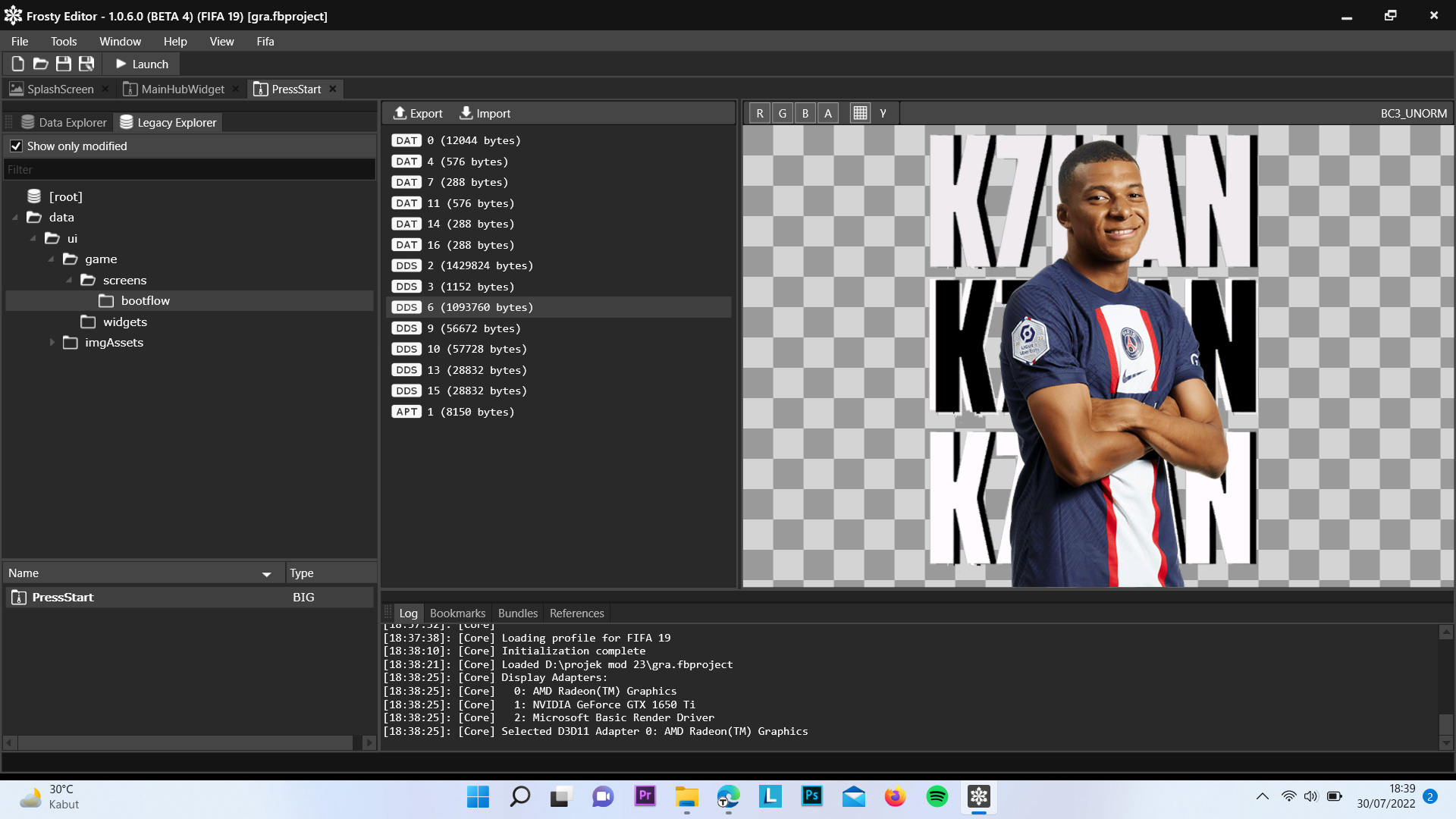Open the Bookmarks tab
The image size is (1456, 819).
[x=457, y=613]
